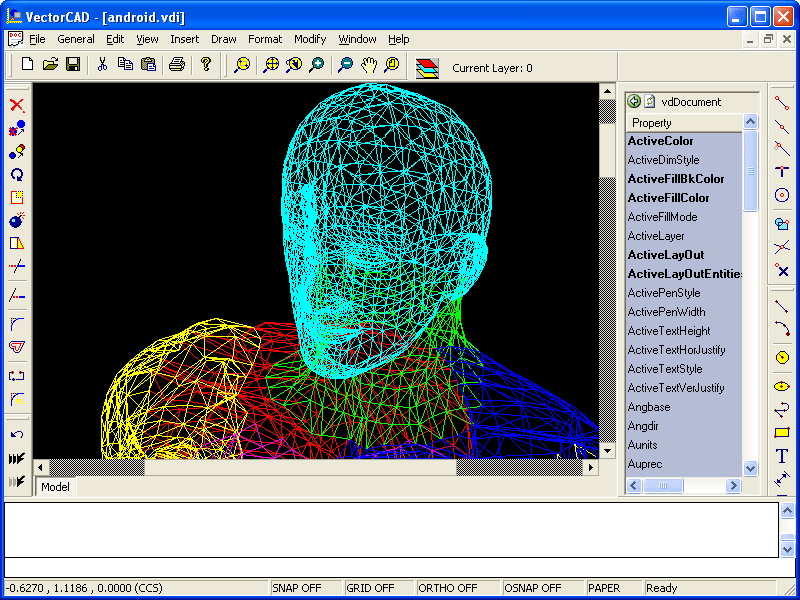Open the Draw menu
The height and width of the screenshot is (600, 800).
(x=223, y=39)
